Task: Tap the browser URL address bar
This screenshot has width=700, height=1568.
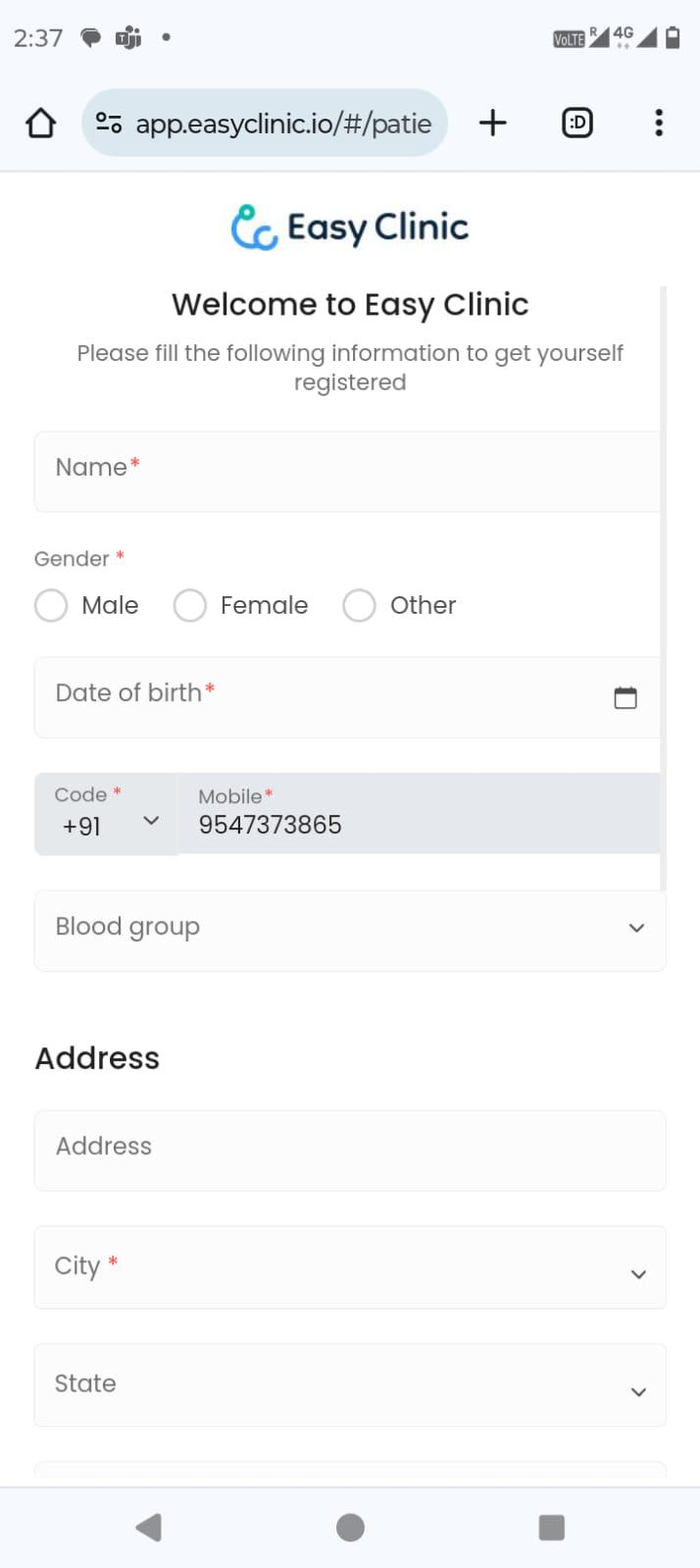Action: pyautogui.click(x=282, y=124)
